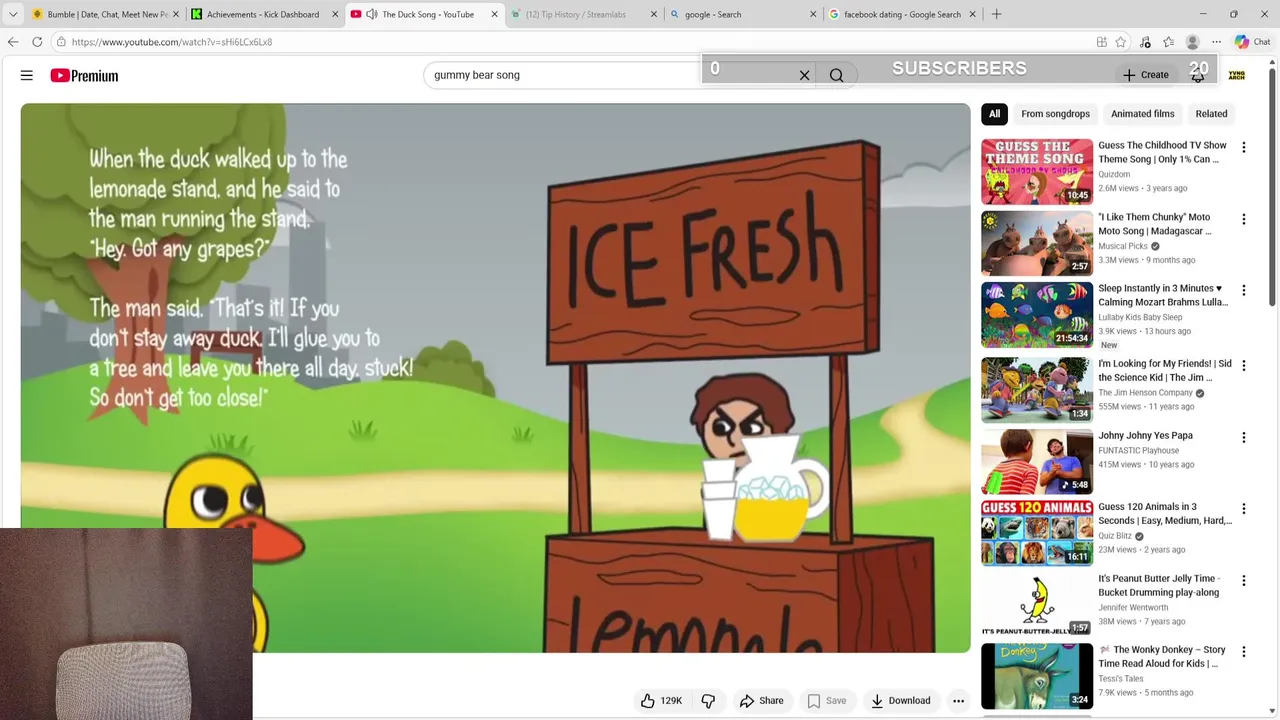Image resolution: width=1280 pixels, height=720 pixels.
Task: Open options menu for Johny Johny Yes Papa
Action: coord(1243,438)
